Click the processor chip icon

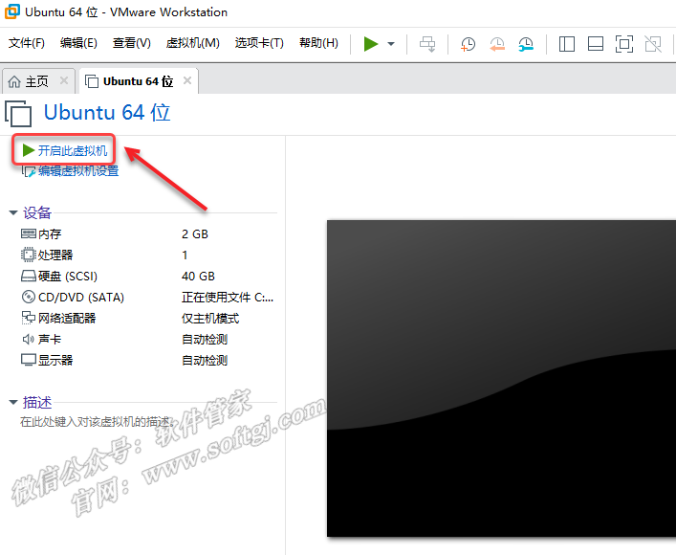coord(28,255)
